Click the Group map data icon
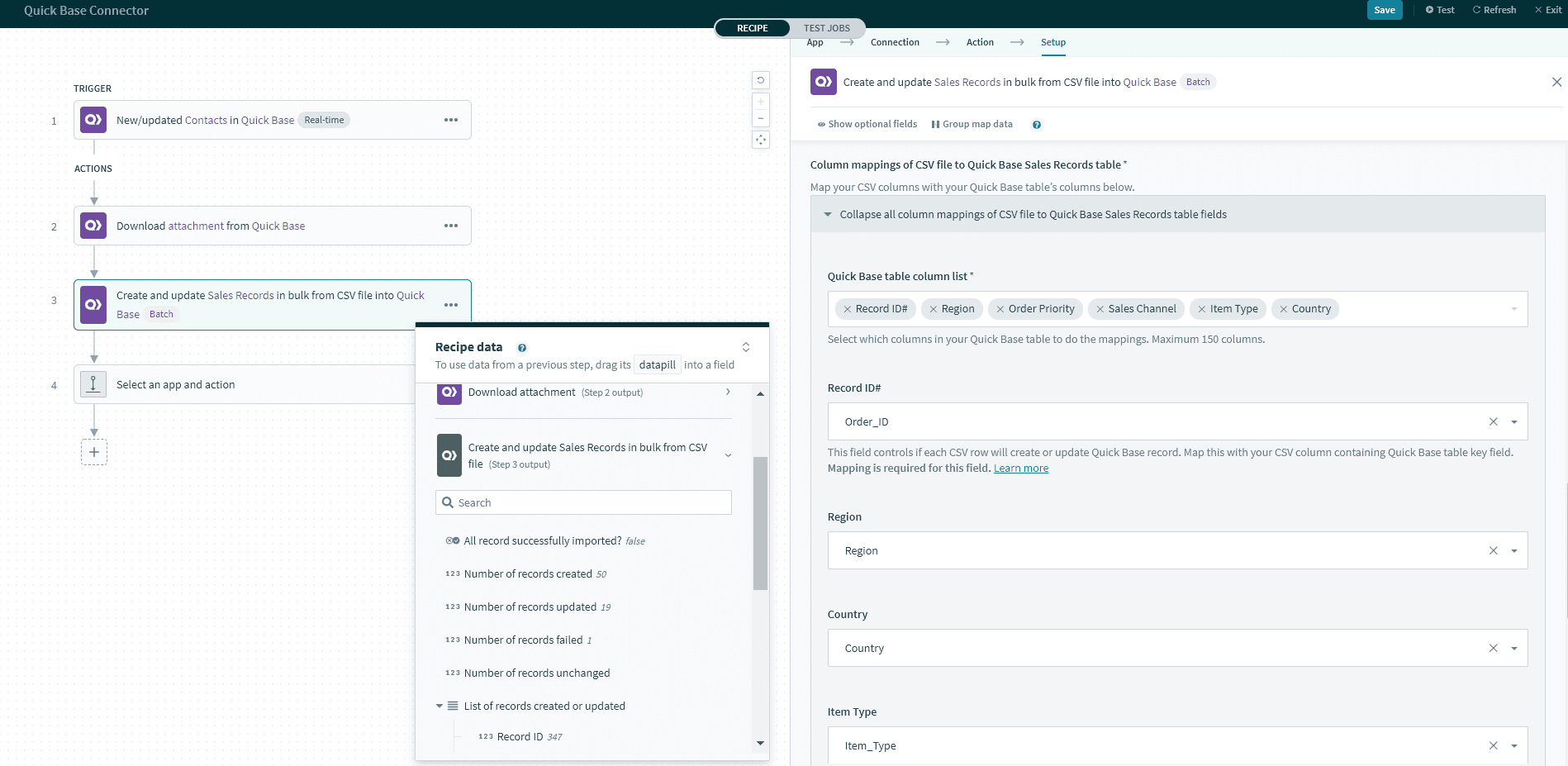Image resolution: width=1568 pixels, height=766 pixels. [934, 124]
